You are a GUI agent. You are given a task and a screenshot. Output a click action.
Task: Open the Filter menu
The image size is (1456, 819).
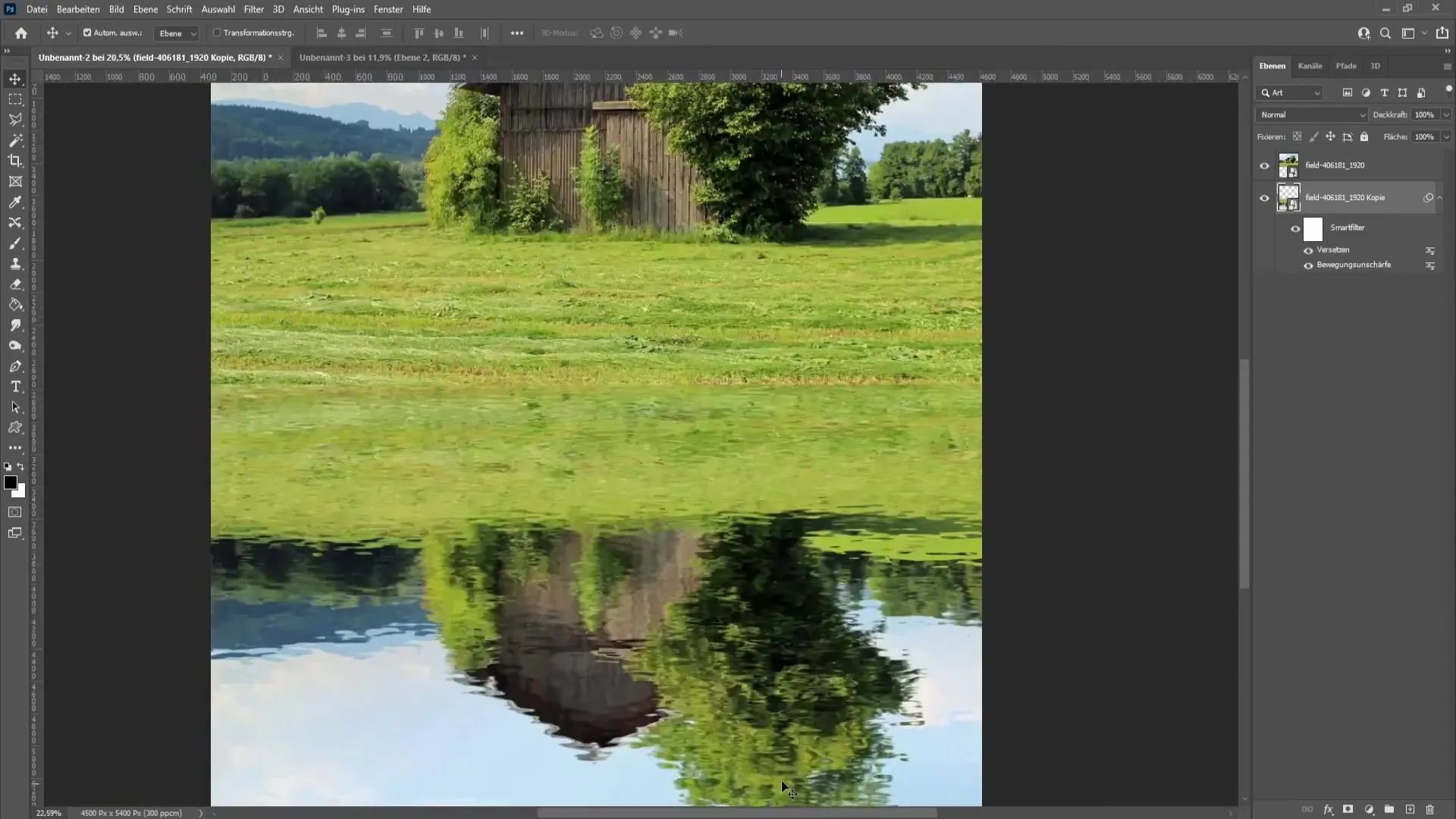(253, 9)
